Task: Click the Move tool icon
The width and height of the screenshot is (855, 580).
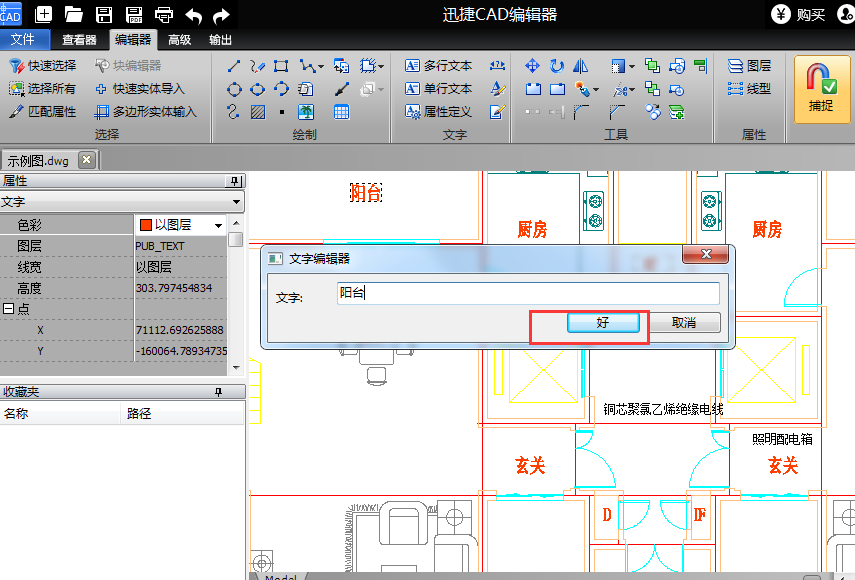Action: point(532,66)
